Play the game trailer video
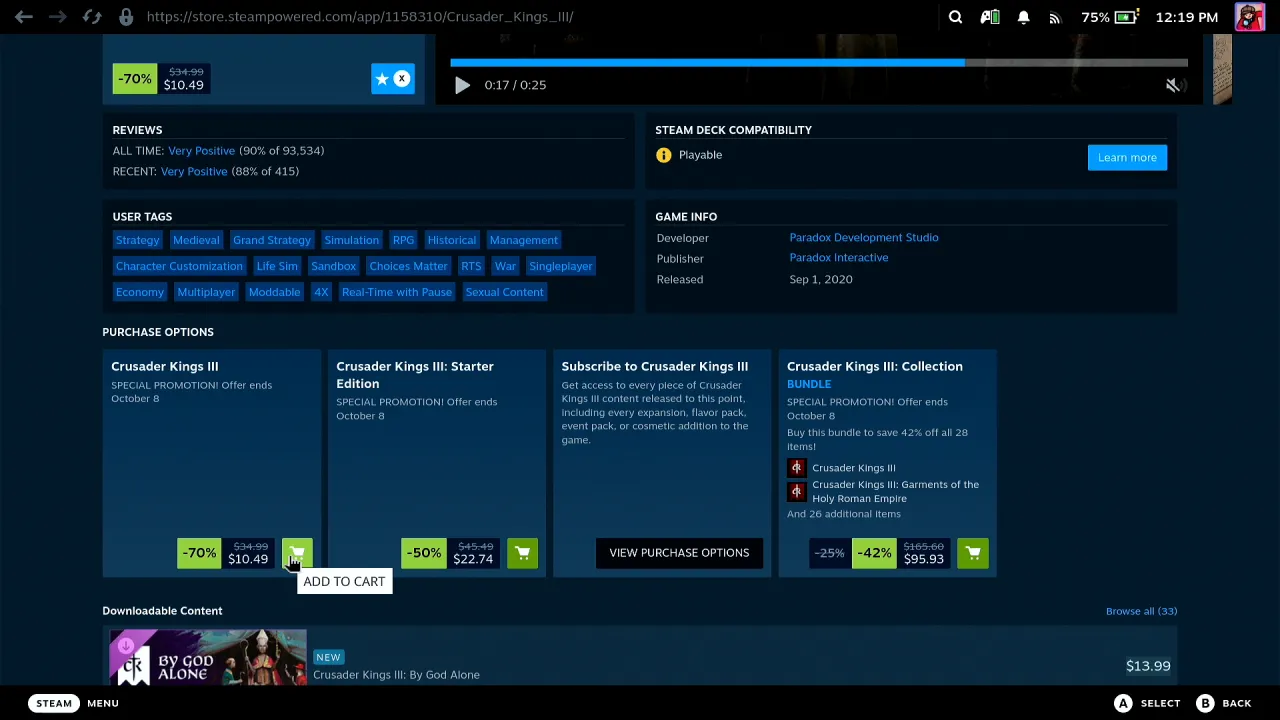The image size is (1280, 720). [462, 85]
